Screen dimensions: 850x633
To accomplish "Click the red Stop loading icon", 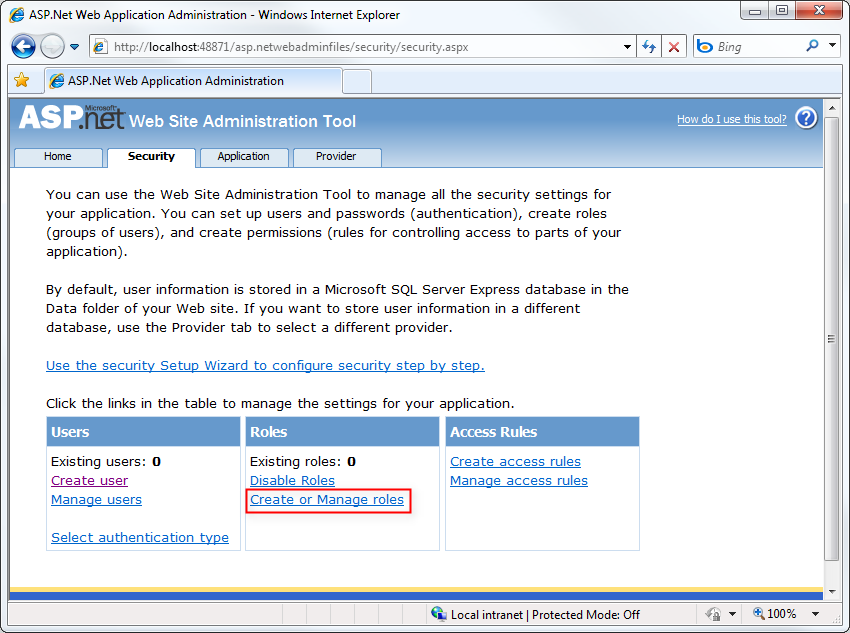I will coord(674,47).
